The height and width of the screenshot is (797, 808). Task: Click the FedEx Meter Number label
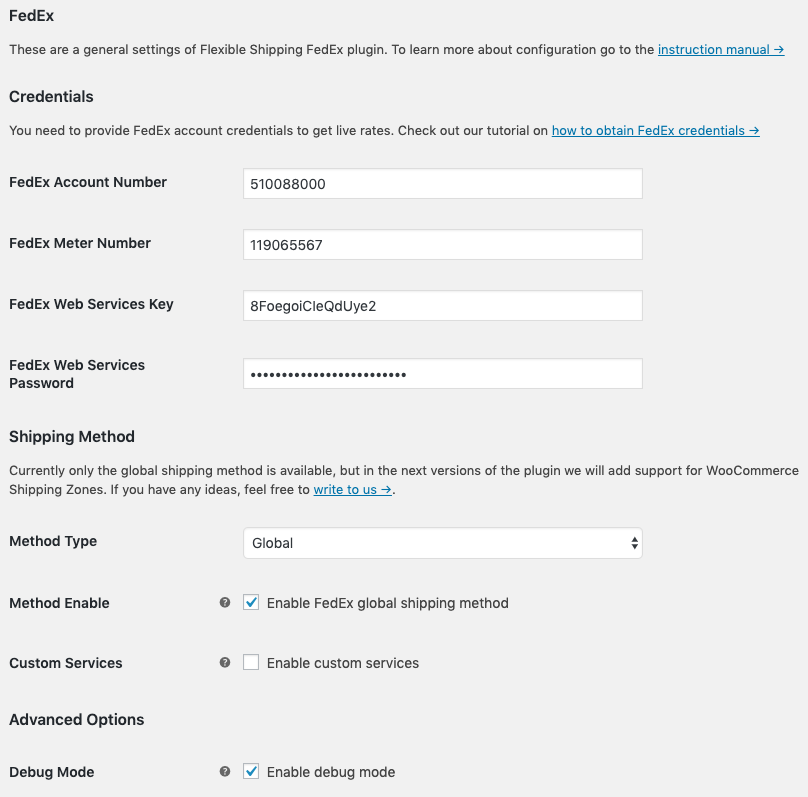pos(80,243)
